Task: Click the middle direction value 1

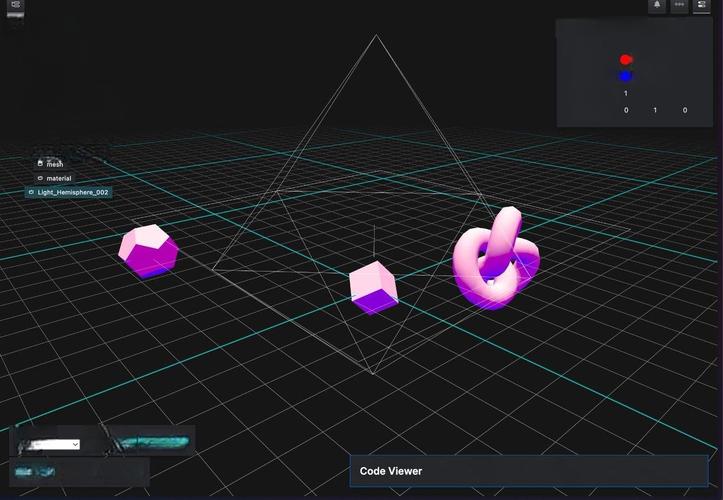Action: tap(655, 110)
